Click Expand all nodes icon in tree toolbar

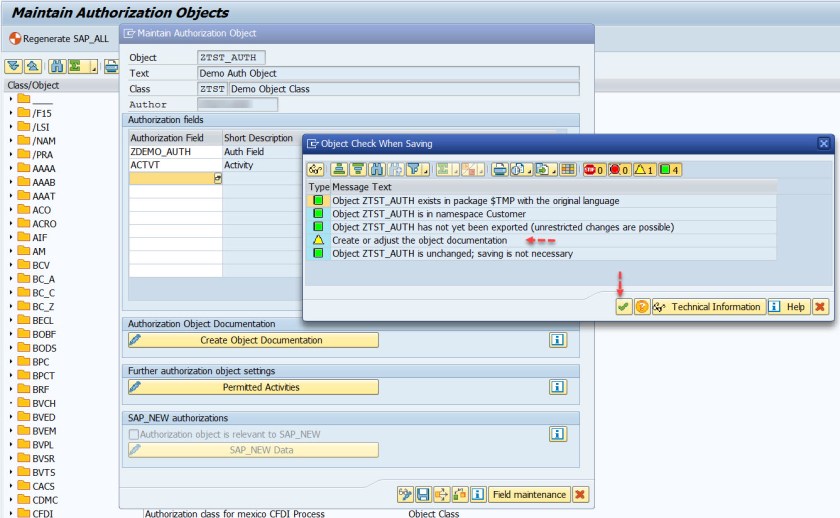coord(13,67)
